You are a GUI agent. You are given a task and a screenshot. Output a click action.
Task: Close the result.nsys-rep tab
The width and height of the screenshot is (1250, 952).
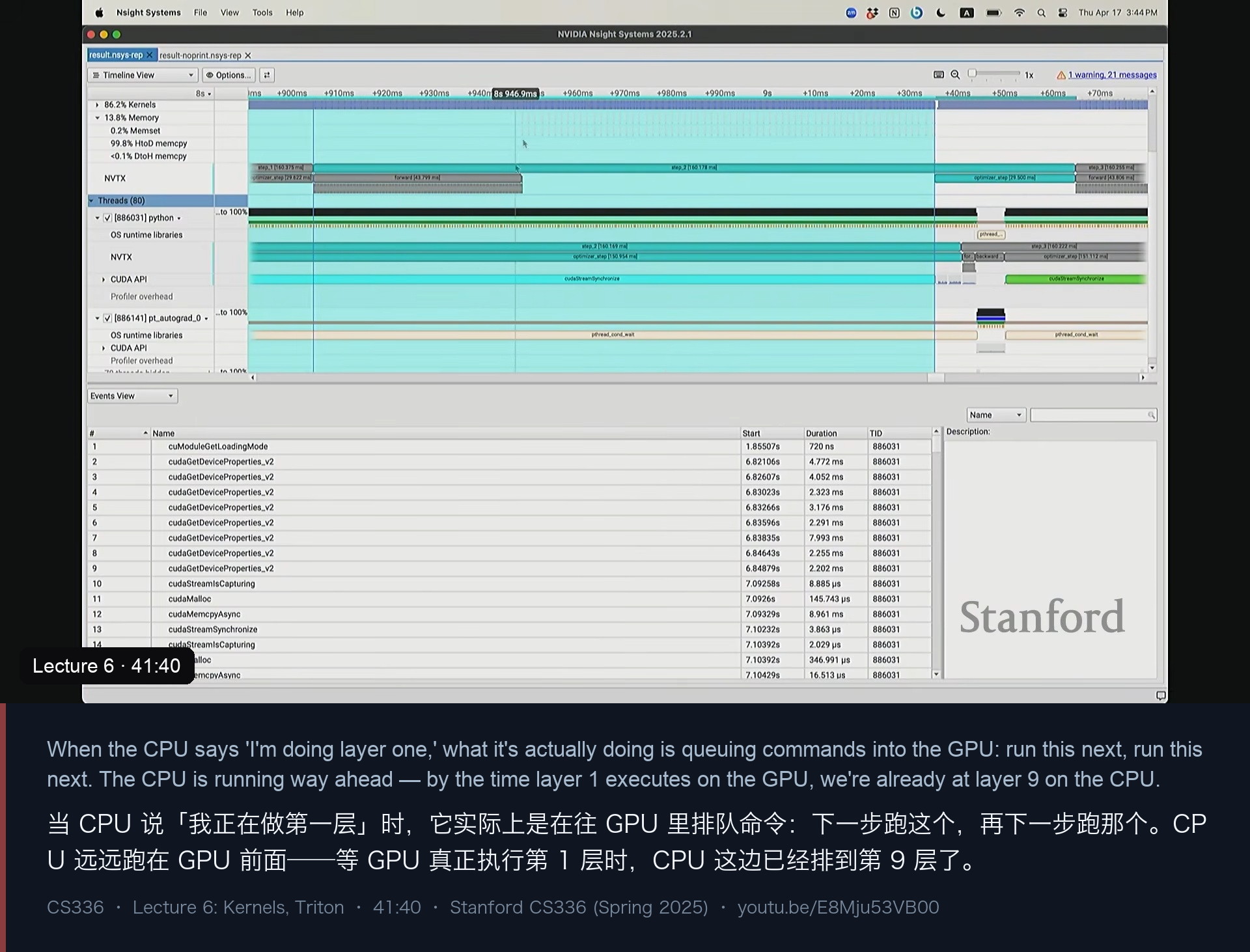click(150, 55)
